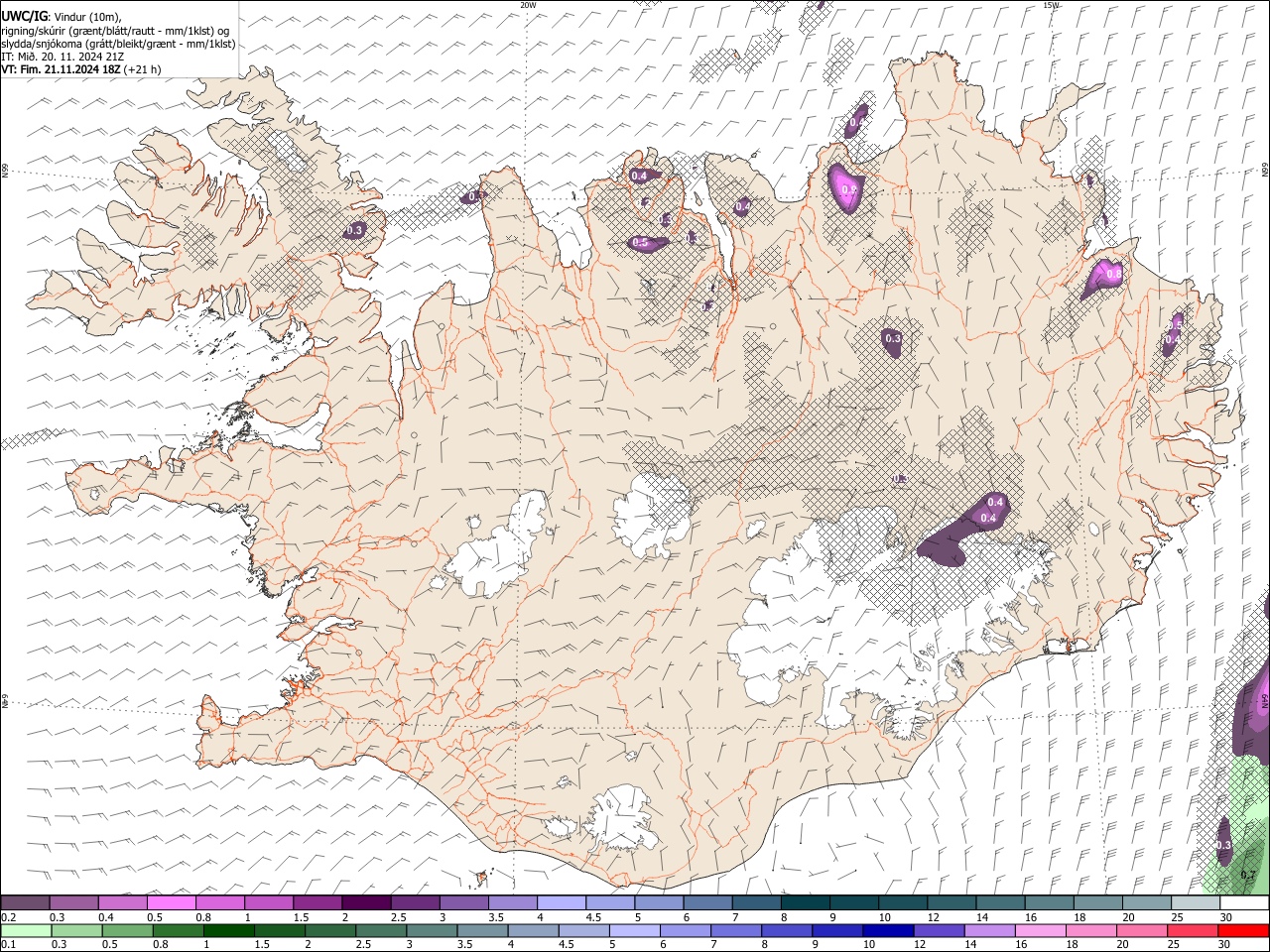The image size is (1270, 952).
Task: Pick the darkest purple swatch at value 2
Action: click(367, 902)
